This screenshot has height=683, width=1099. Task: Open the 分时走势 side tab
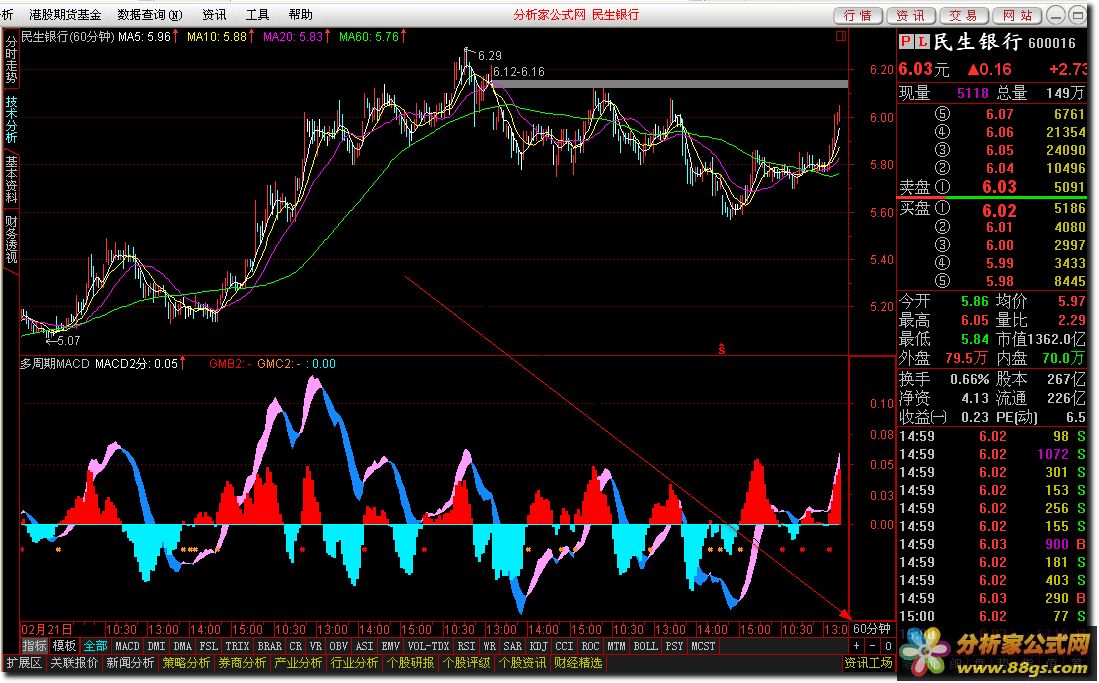pos(11,60)
